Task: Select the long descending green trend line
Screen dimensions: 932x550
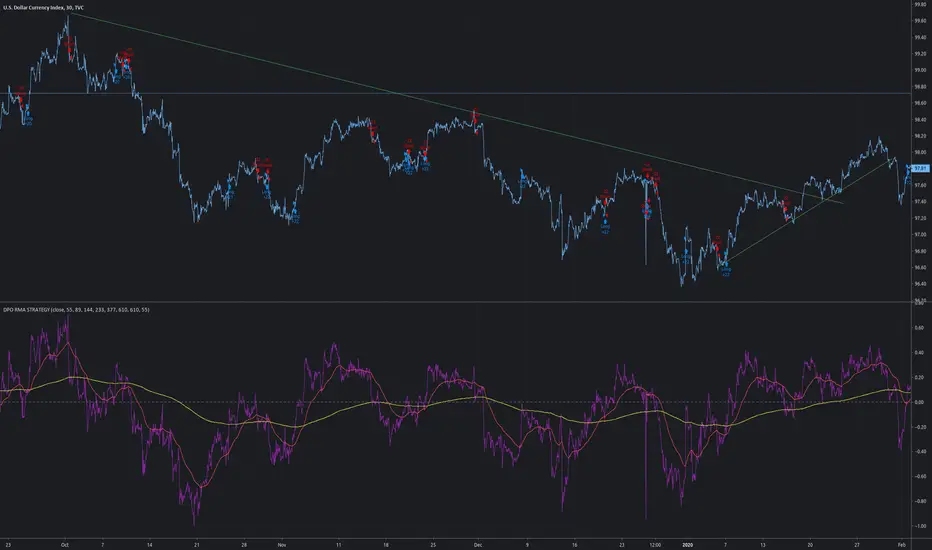Action: (x=455, y=108)
